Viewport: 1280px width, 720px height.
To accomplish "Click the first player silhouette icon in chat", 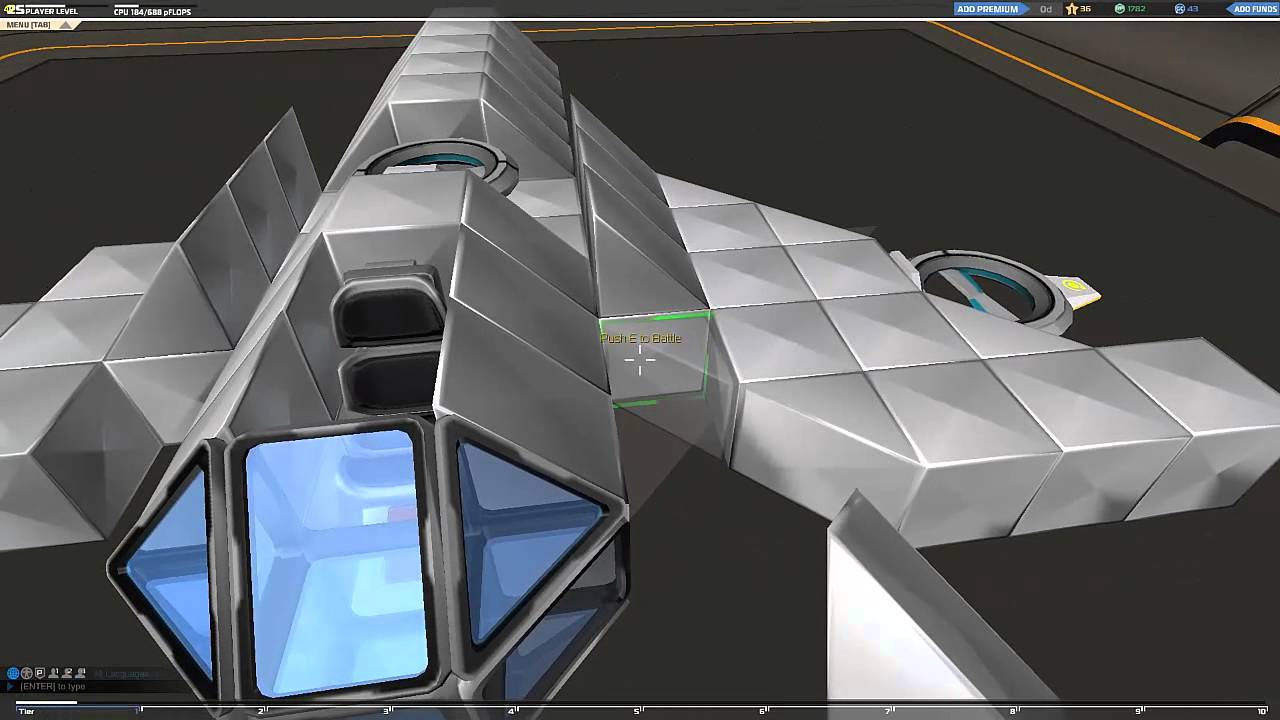I will [53, 673].
